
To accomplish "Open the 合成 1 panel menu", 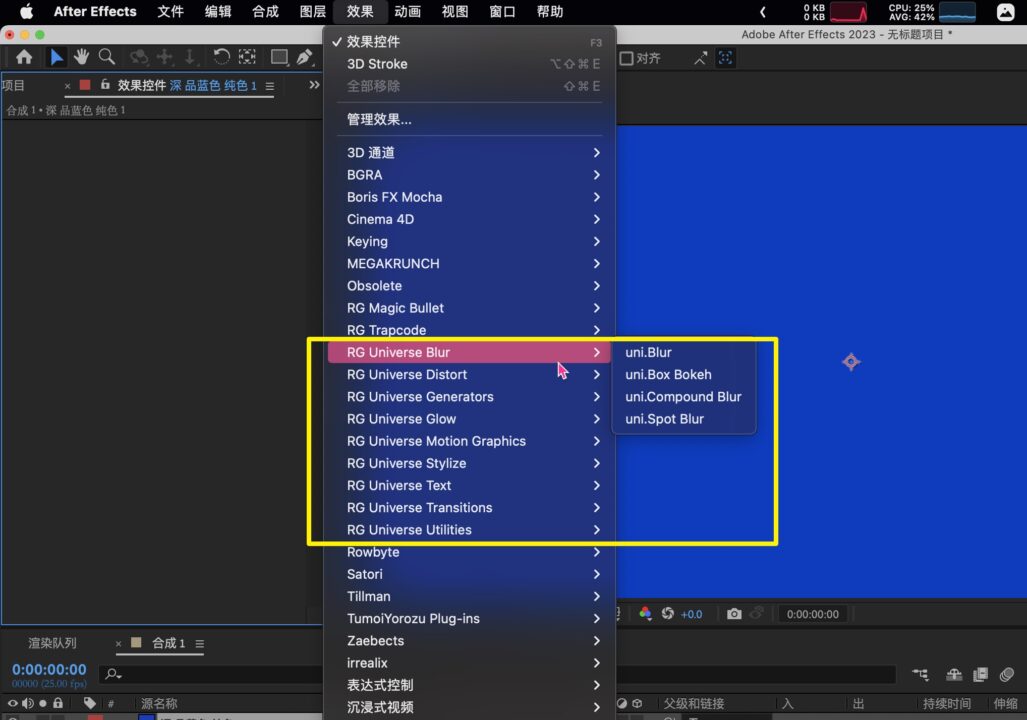I will 199,644.
